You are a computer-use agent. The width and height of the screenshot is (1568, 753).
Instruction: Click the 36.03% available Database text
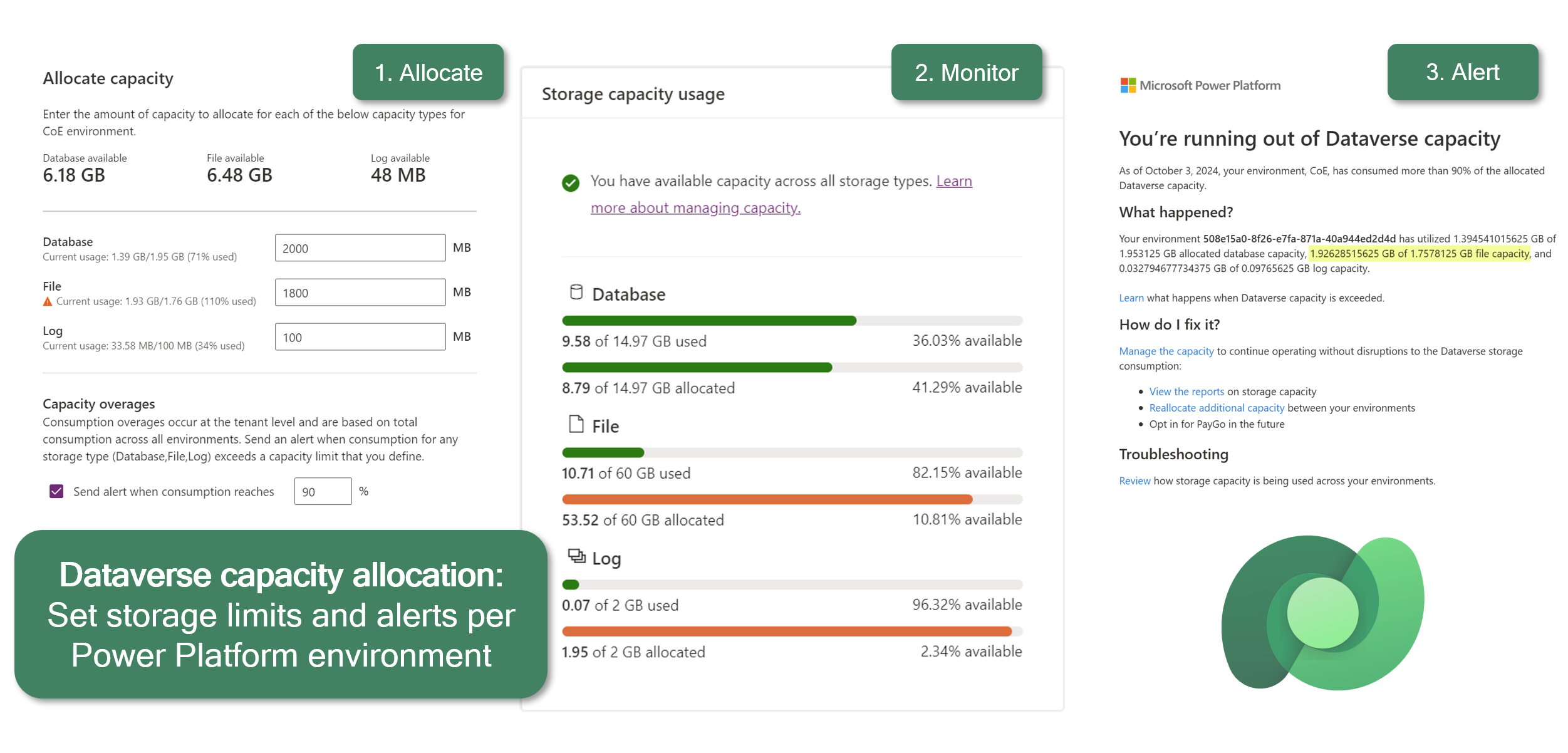[967, 341]
